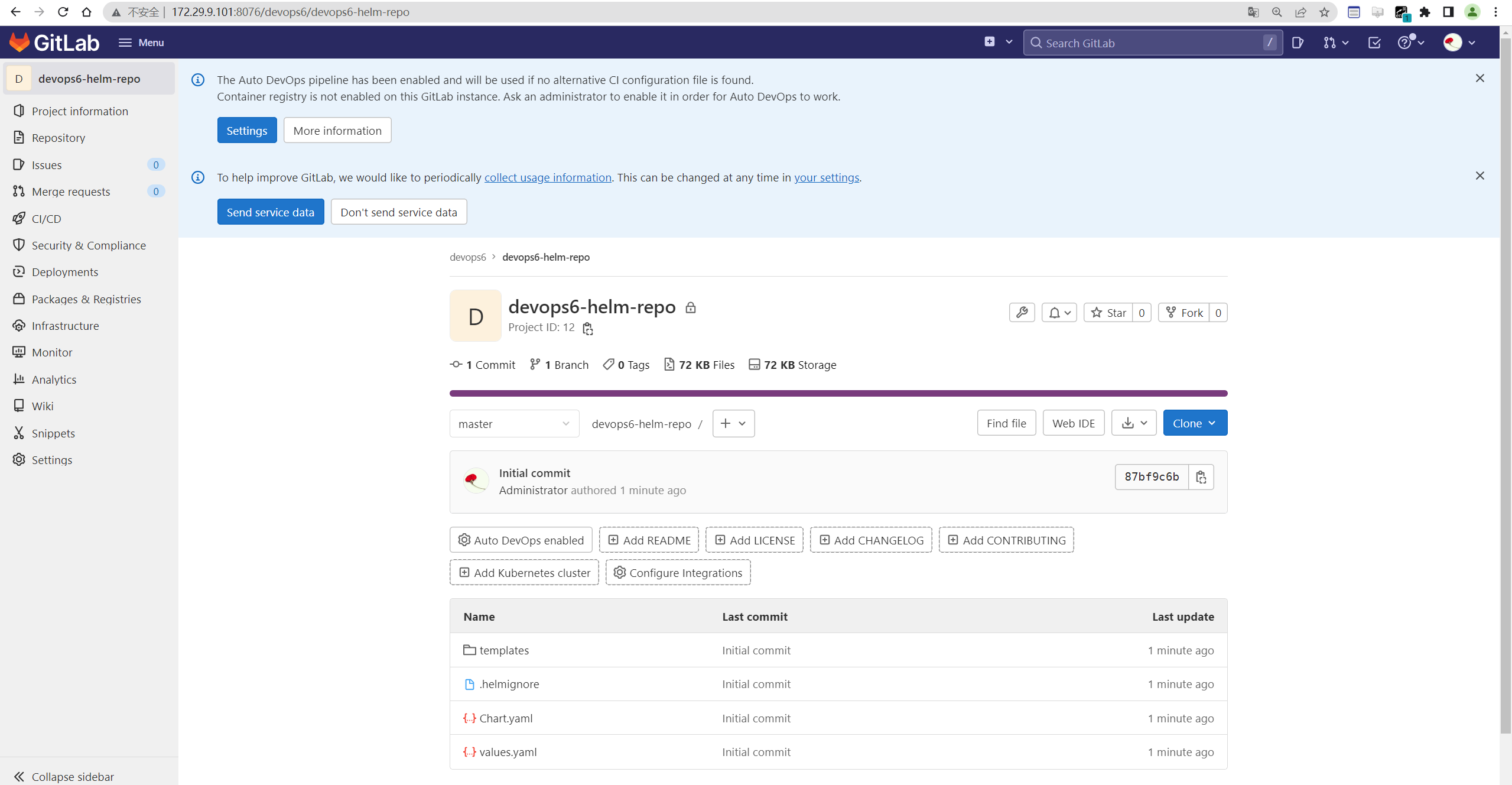Click Add README button
Screen dimensions: 1512x785
coord(649,540)
